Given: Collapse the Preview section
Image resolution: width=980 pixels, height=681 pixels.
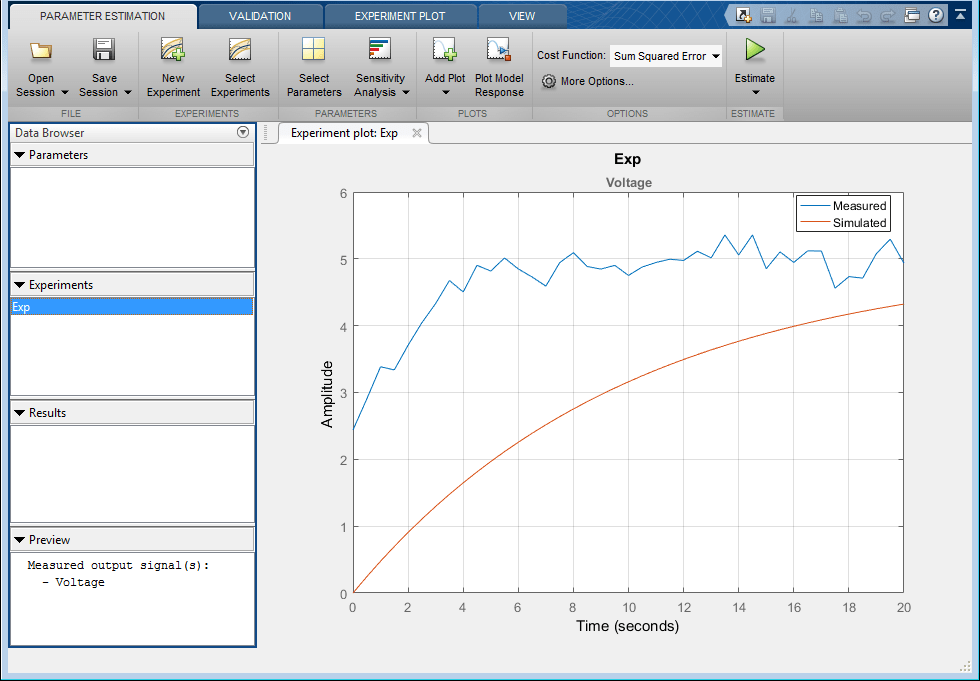Looking at the screenshot, I should click(x=19, y=540).
